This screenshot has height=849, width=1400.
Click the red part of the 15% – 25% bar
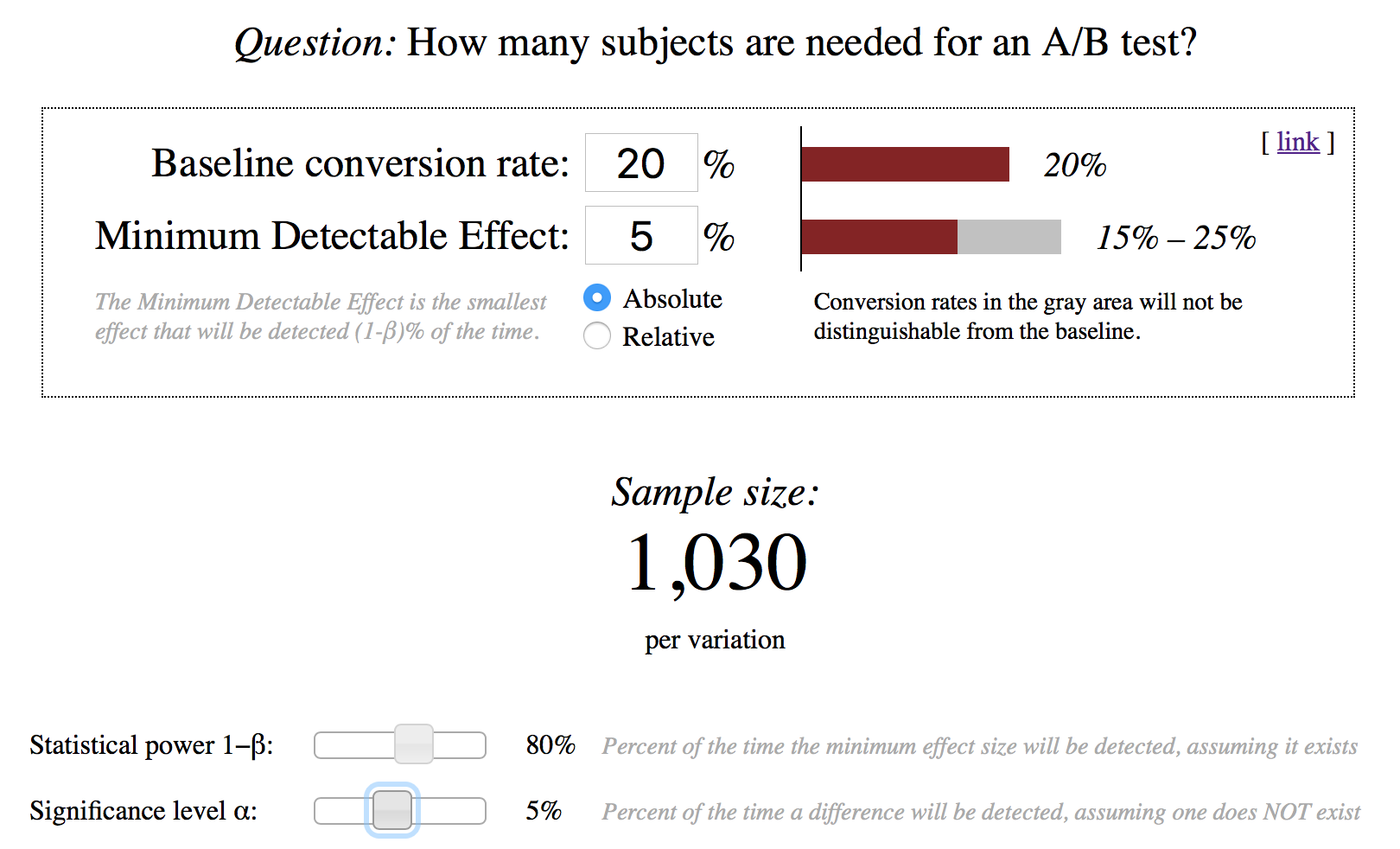click(x=880, y=237)
